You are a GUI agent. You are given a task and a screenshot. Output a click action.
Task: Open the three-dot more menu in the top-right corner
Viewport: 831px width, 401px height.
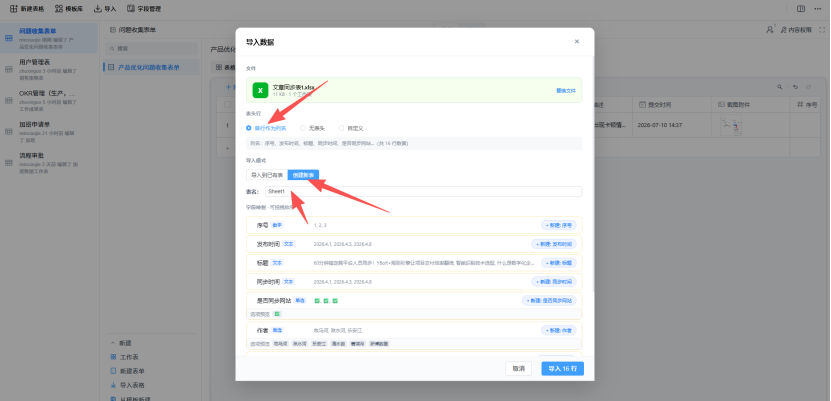point(817,8)
